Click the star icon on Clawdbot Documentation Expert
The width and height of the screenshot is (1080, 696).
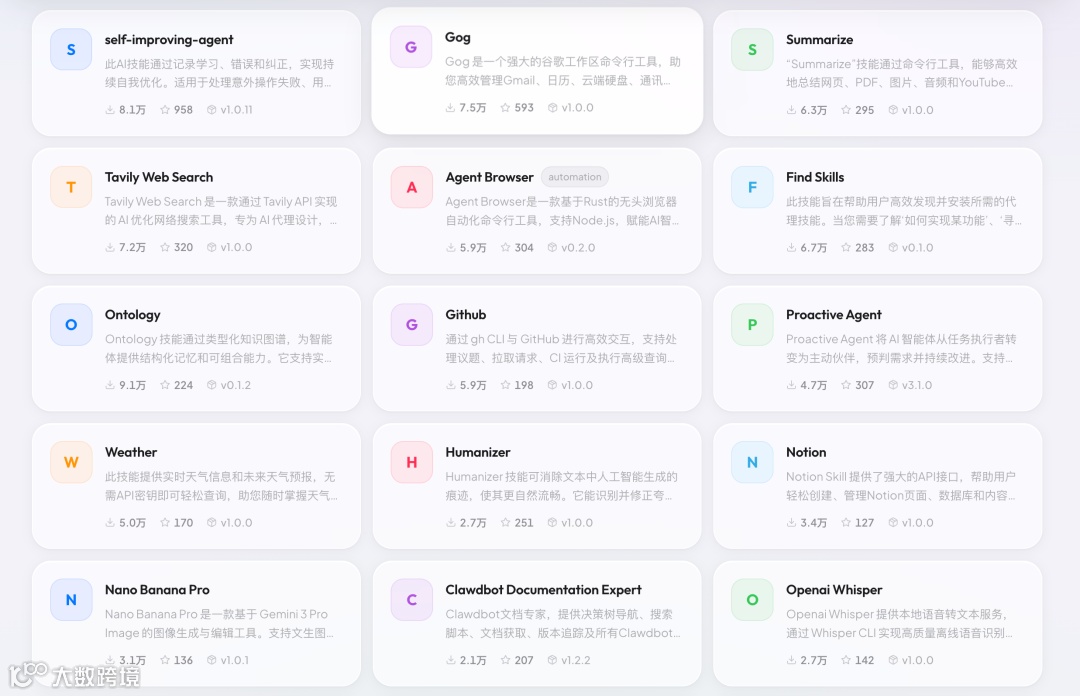click(x=505, y=660)
